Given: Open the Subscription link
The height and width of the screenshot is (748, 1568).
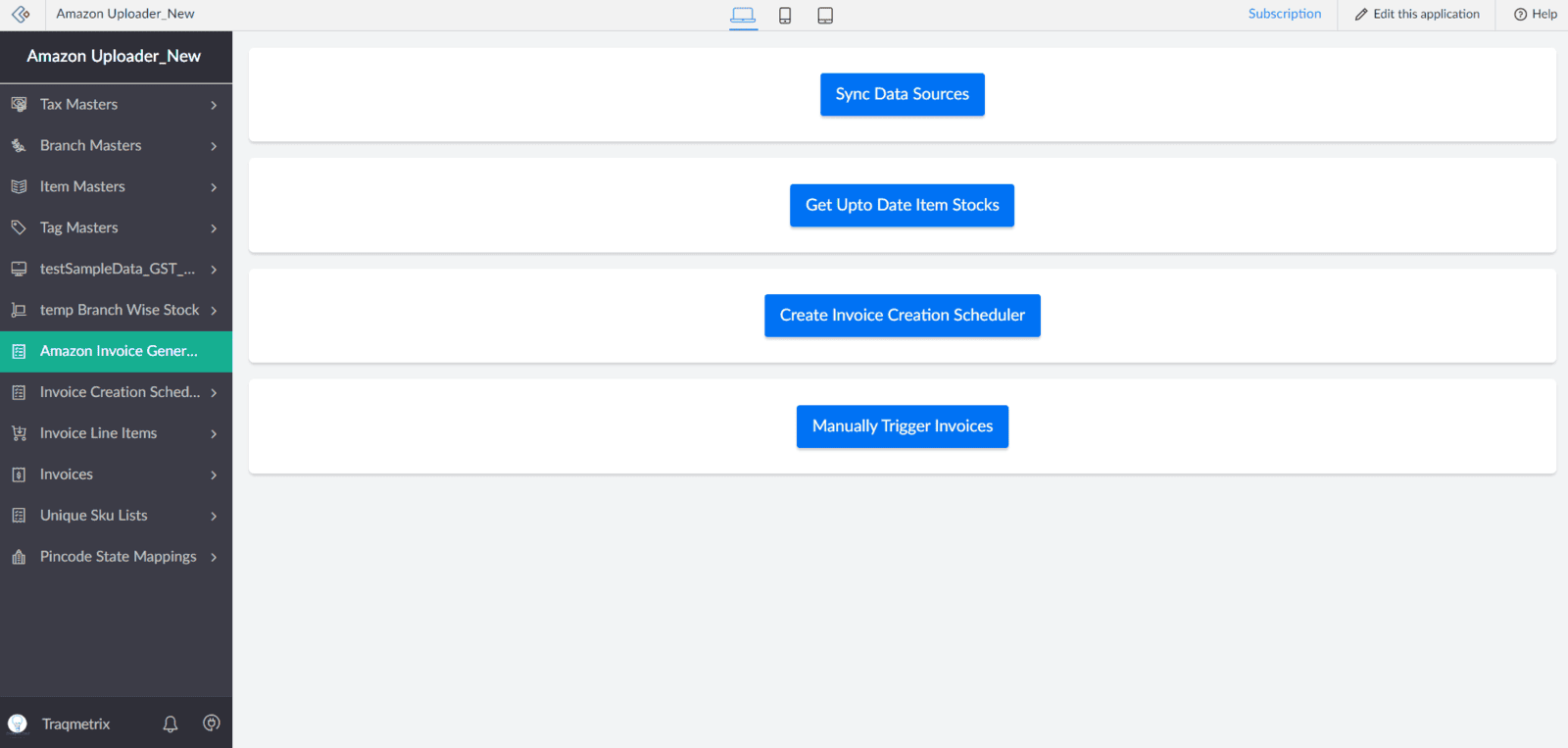Looking at the screenshot, I should click(1284, 14).
